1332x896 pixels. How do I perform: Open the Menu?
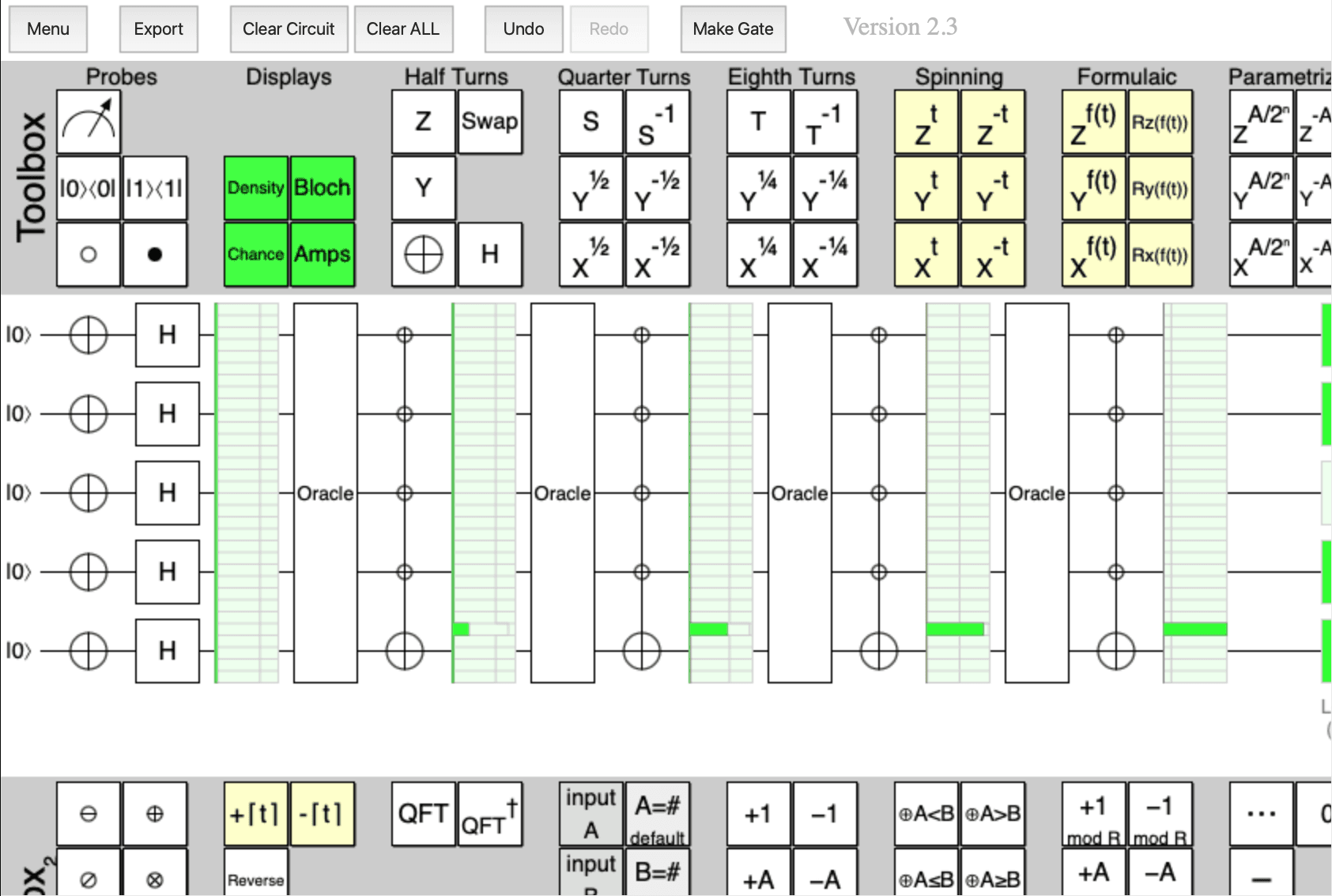[x=48, y=29]
